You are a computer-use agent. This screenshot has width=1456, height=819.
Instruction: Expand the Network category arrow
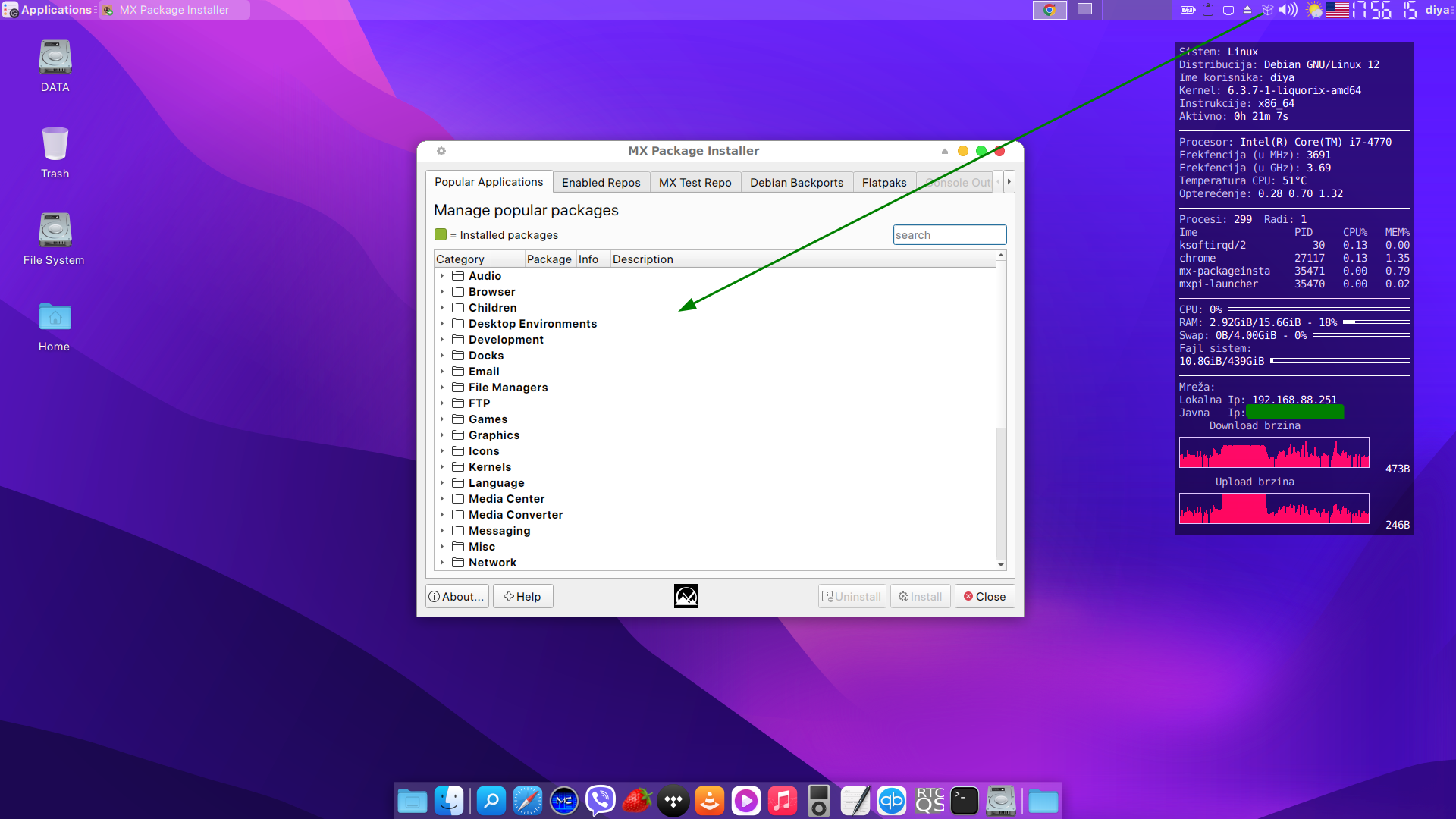[x=442, y=563]
